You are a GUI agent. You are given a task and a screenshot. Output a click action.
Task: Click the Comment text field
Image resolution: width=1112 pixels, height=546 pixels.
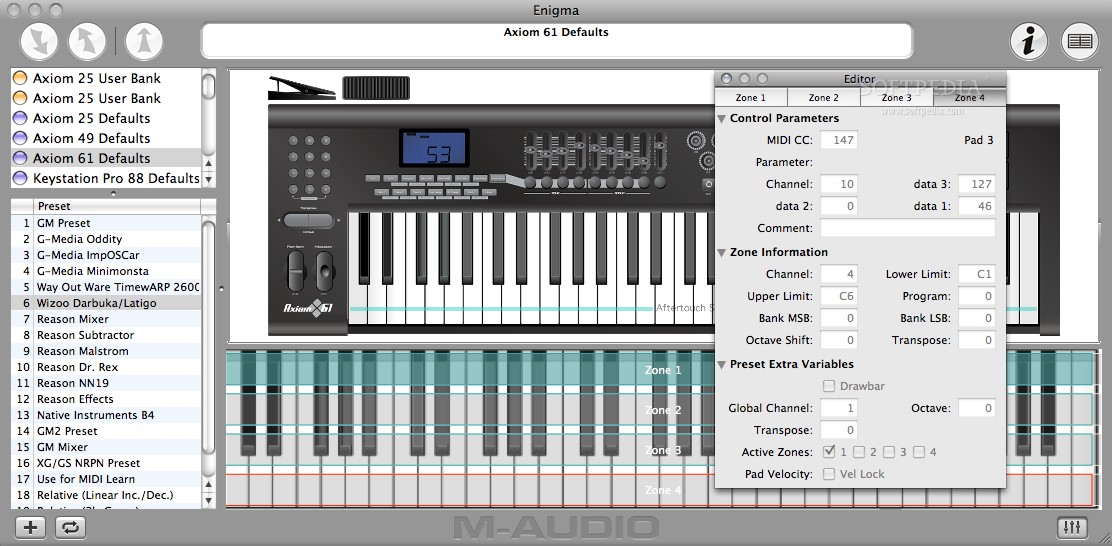click(x=908, y=228)
